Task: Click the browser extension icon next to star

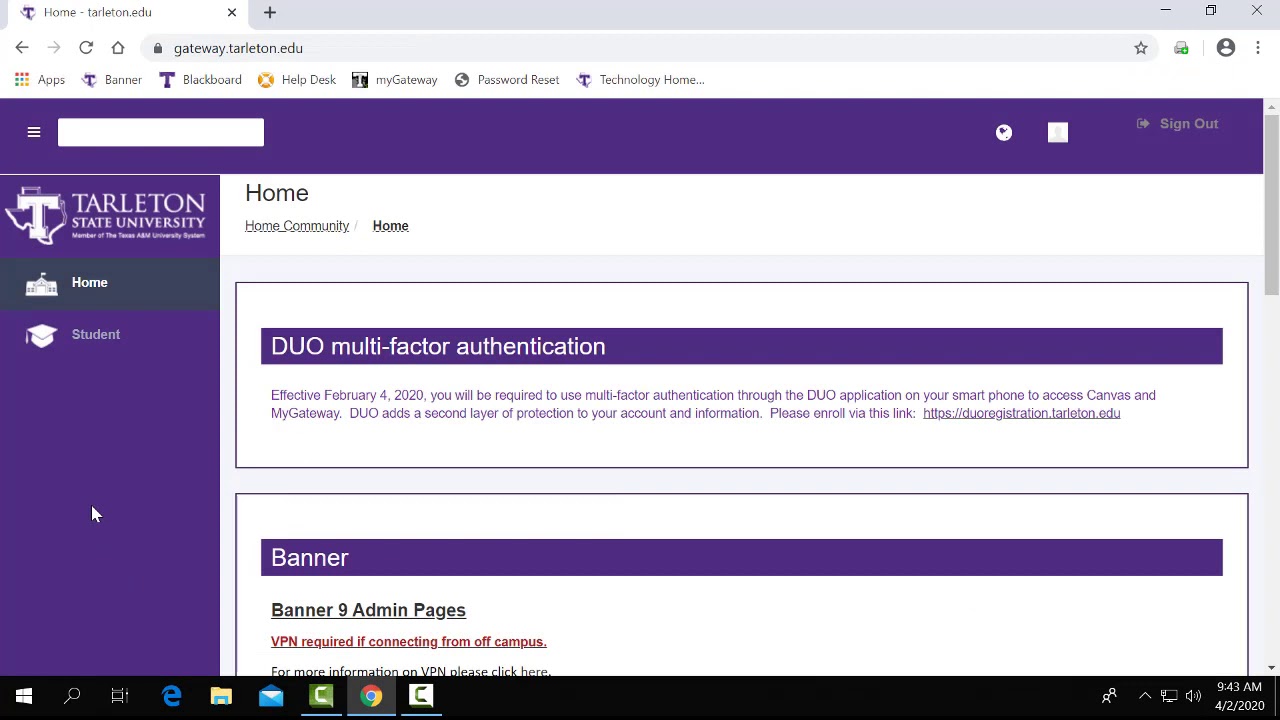Action: [x=1181, y=48]
